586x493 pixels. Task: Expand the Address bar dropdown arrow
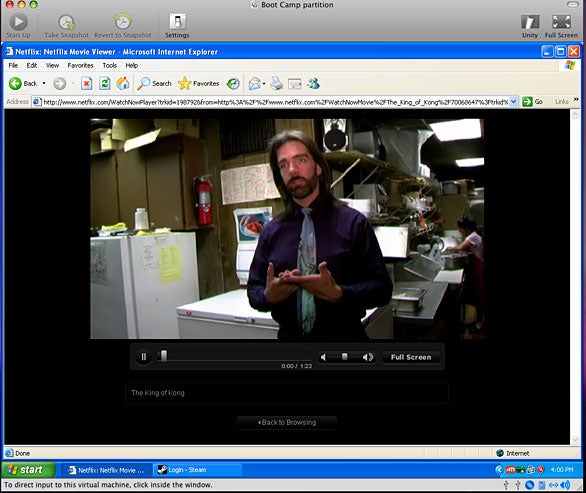(513, 102)
